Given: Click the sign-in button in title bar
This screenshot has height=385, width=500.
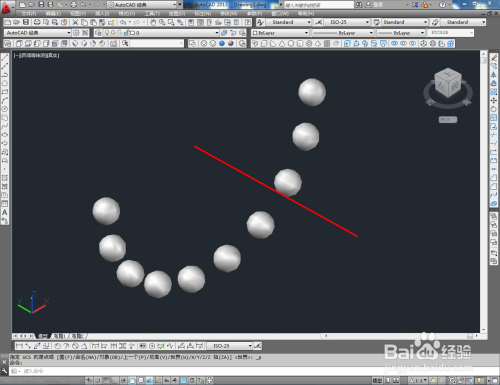Looking at the screenshot, I should [x=375, y=5].
